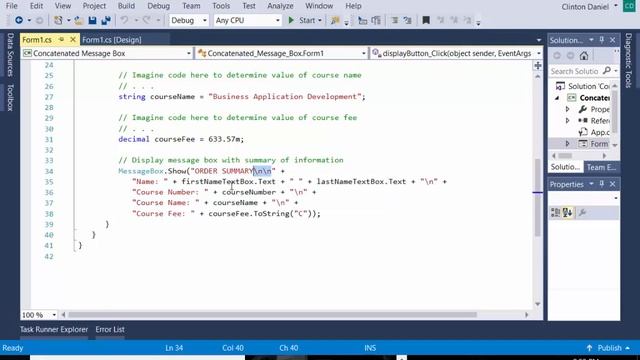Click the Property Pages wrench icon
The height and width of the screenshot is (360, 640).
(x=582, y=212)
